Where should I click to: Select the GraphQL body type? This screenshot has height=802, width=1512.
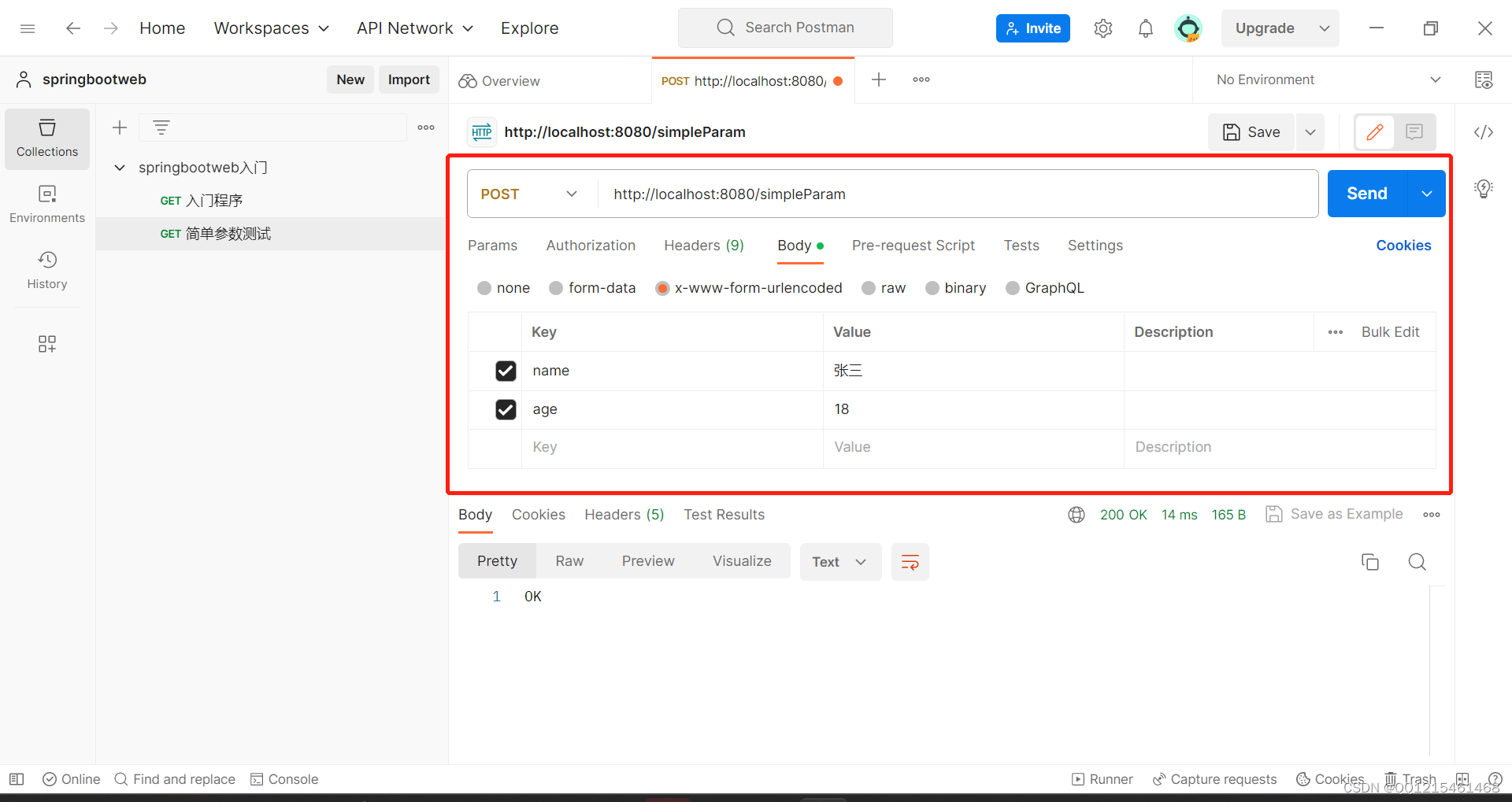point(1013,288)
